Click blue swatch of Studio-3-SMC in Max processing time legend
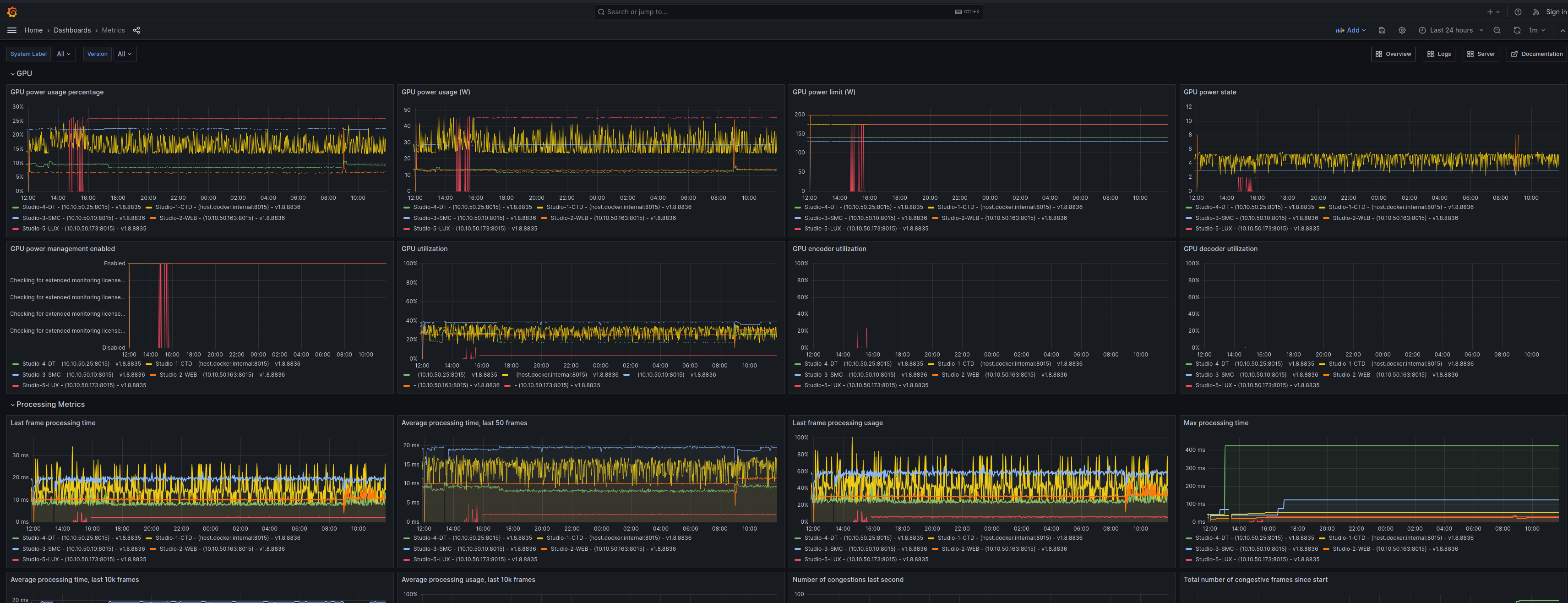 [1189, 549]
